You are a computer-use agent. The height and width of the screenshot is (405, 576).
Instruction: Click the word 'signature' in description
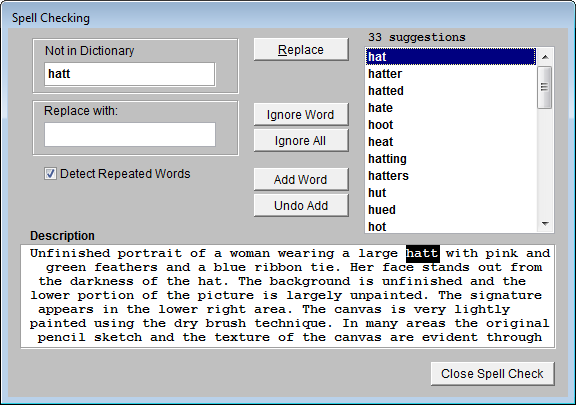pos(506,295)
